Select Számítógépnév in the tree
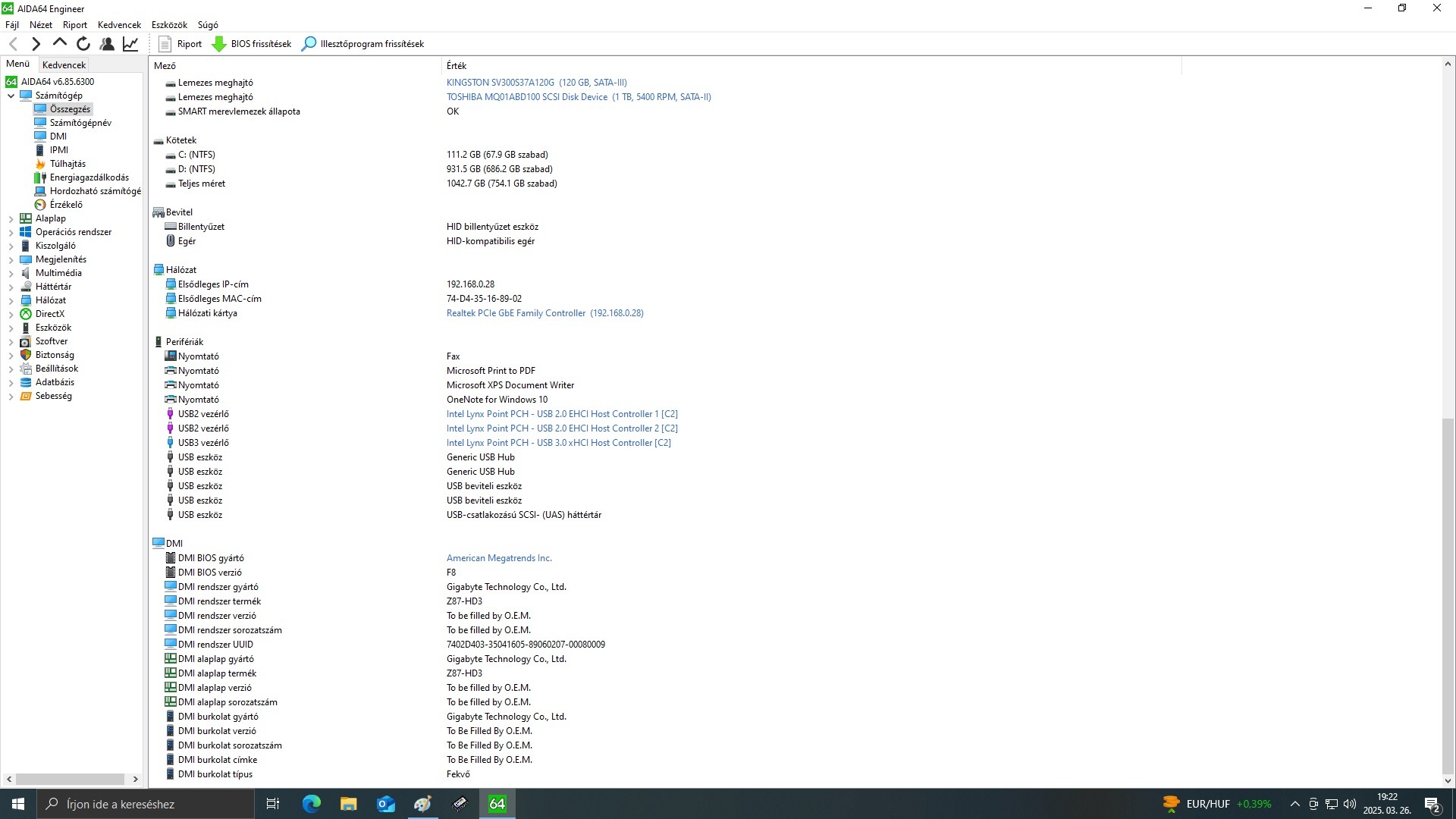The image size is (1456, 819). point(80,123)
